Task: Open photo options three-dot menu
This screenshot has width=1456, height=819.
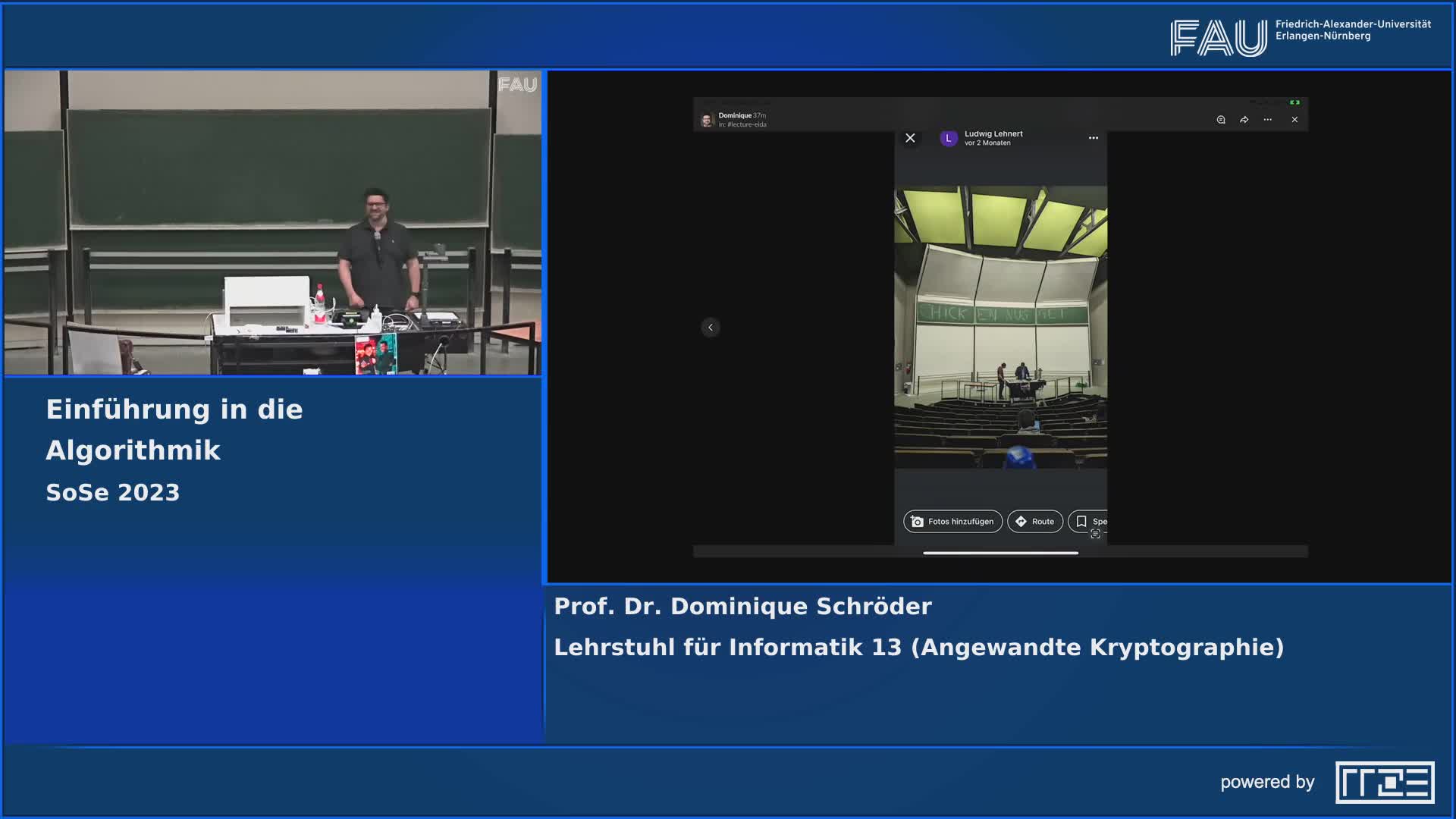Action: (1094, 138)
